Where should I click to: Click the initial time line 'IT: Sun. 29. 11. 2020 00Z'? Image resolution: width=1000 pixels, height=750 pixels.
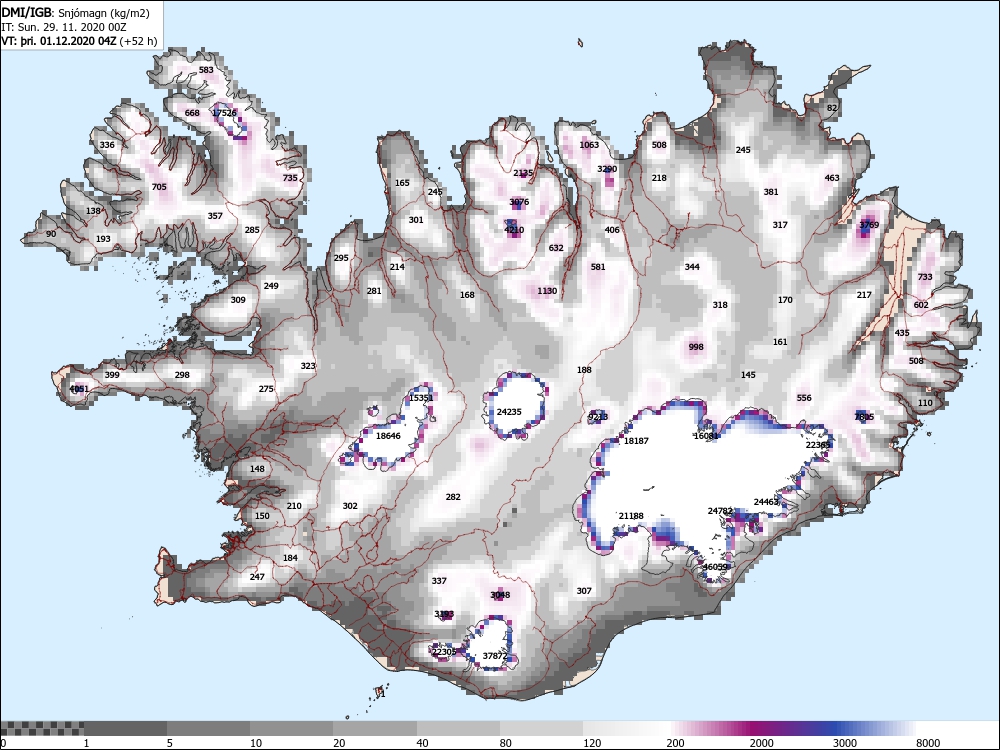pos(63,27)
